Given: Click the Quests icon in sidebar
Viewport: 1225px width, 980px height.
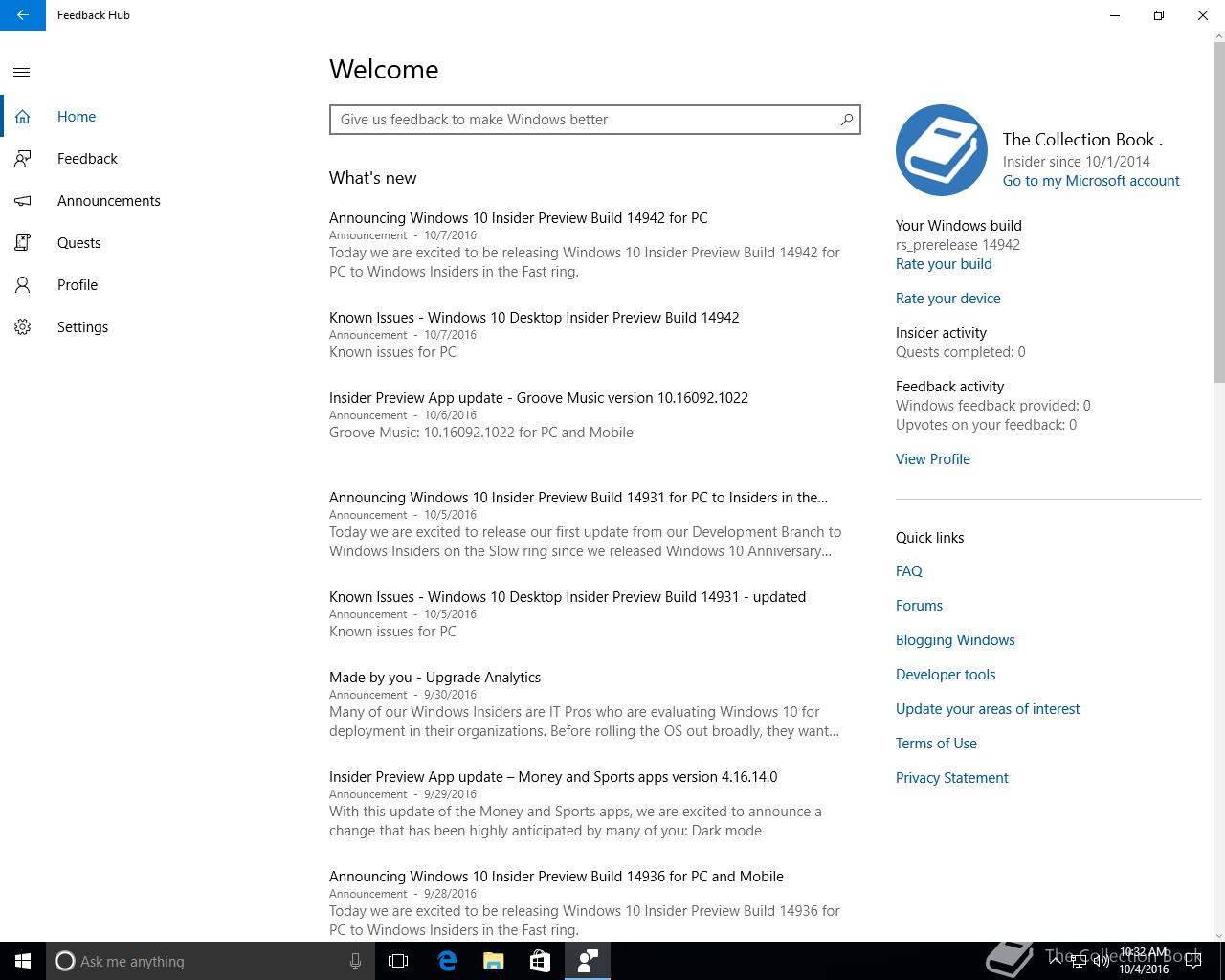Looking at the screenshot, I should [23, 243].
